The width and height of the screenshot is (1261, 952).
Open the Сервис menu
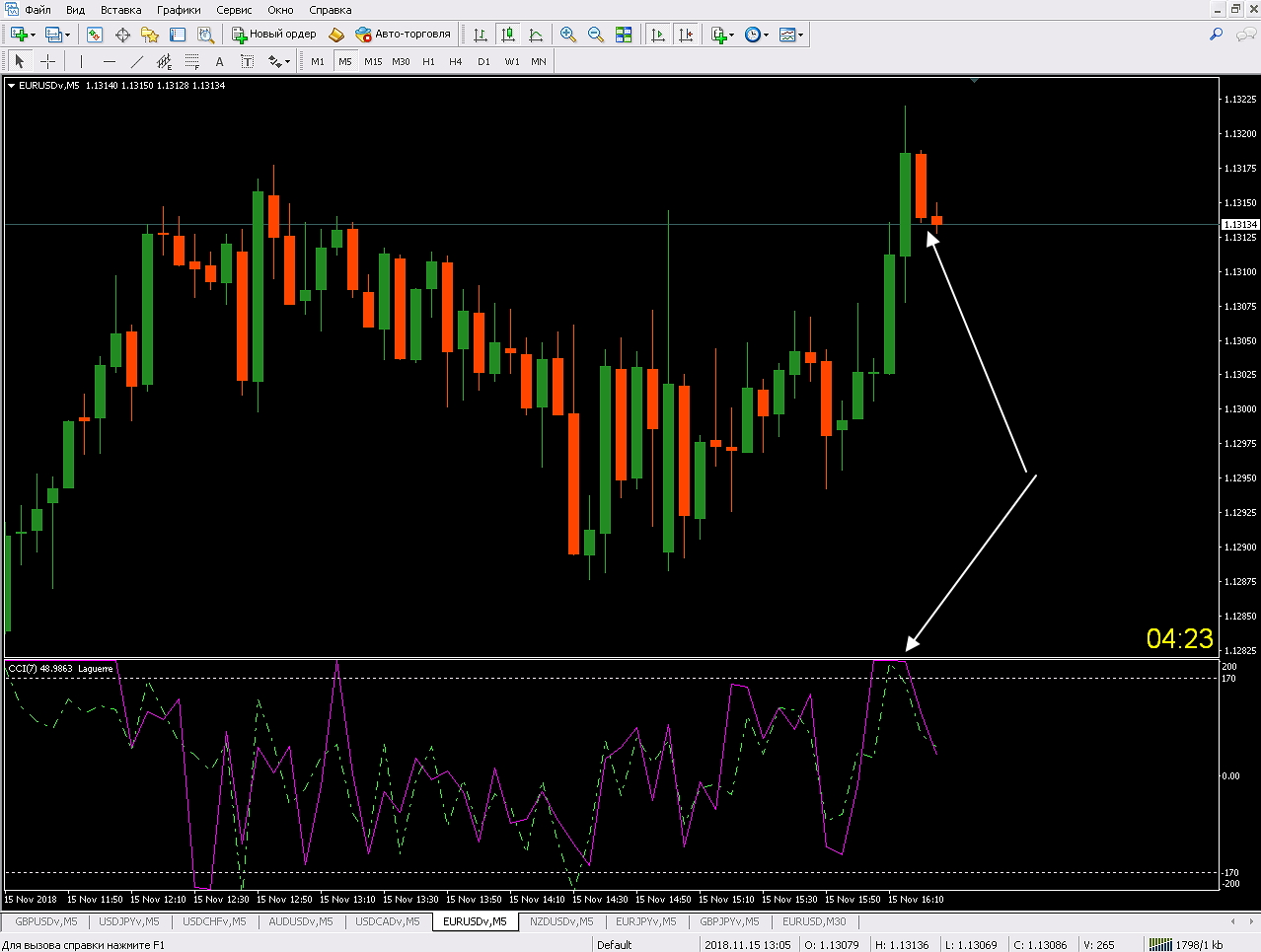pyautogui.click(x=234, y=10)
